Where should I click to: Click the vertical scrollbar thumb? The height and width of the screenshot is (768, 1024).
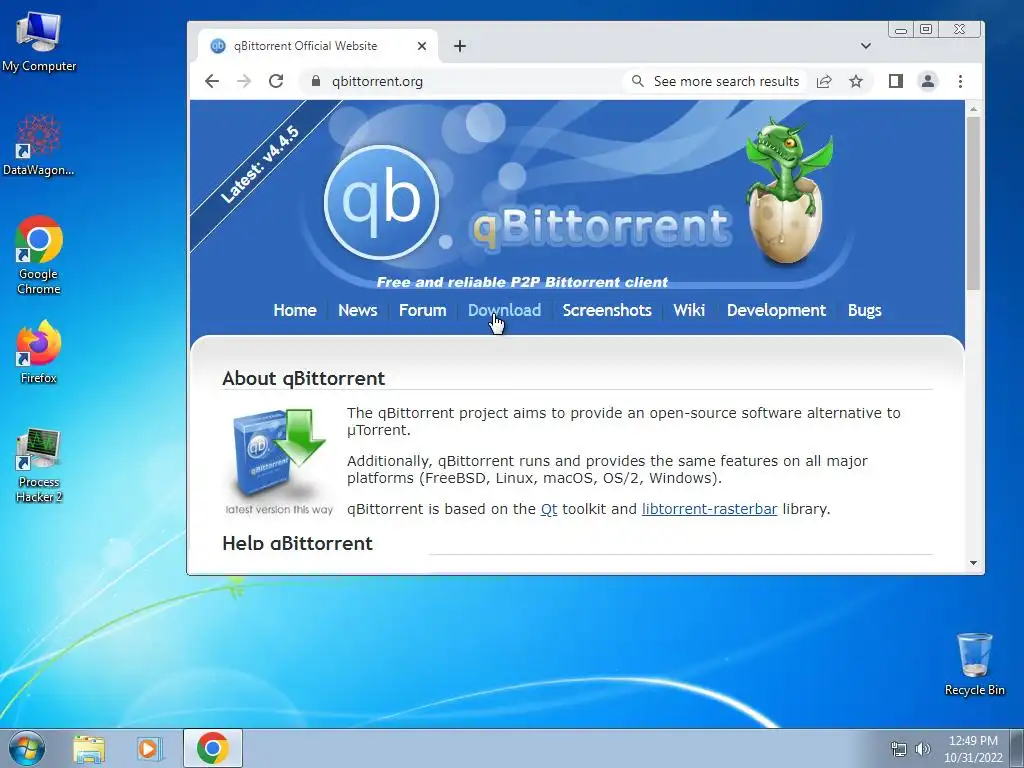[x=973, y=203]
